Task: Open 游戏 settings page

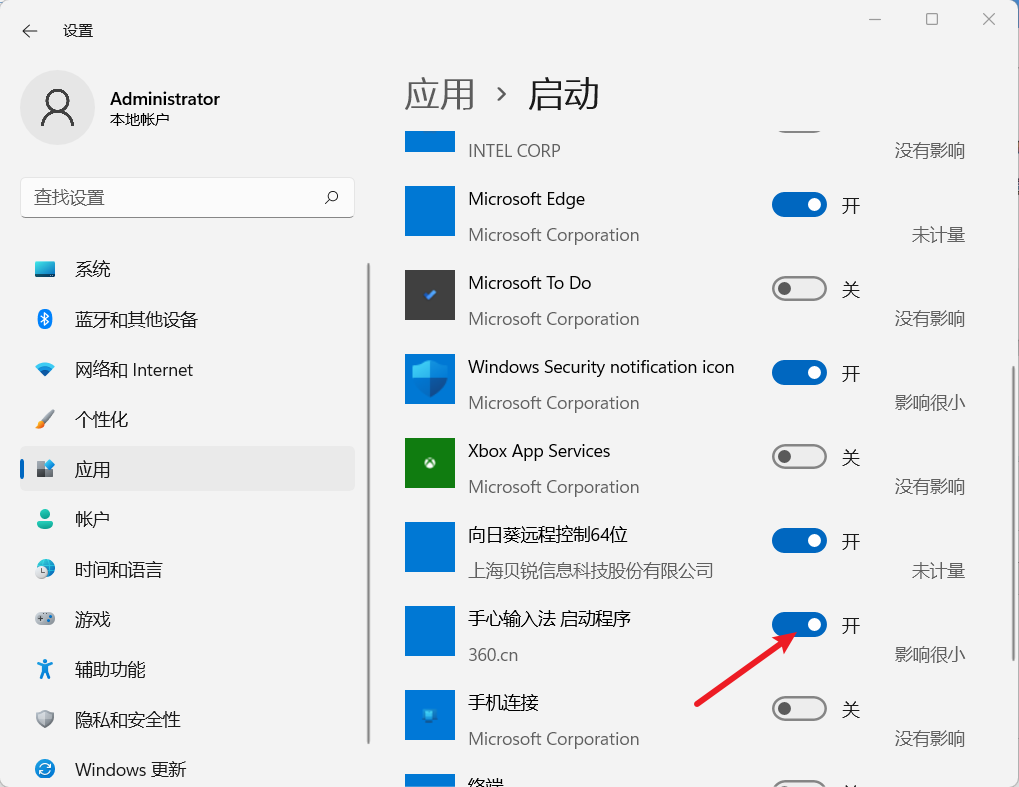Action: click(187, 619)
